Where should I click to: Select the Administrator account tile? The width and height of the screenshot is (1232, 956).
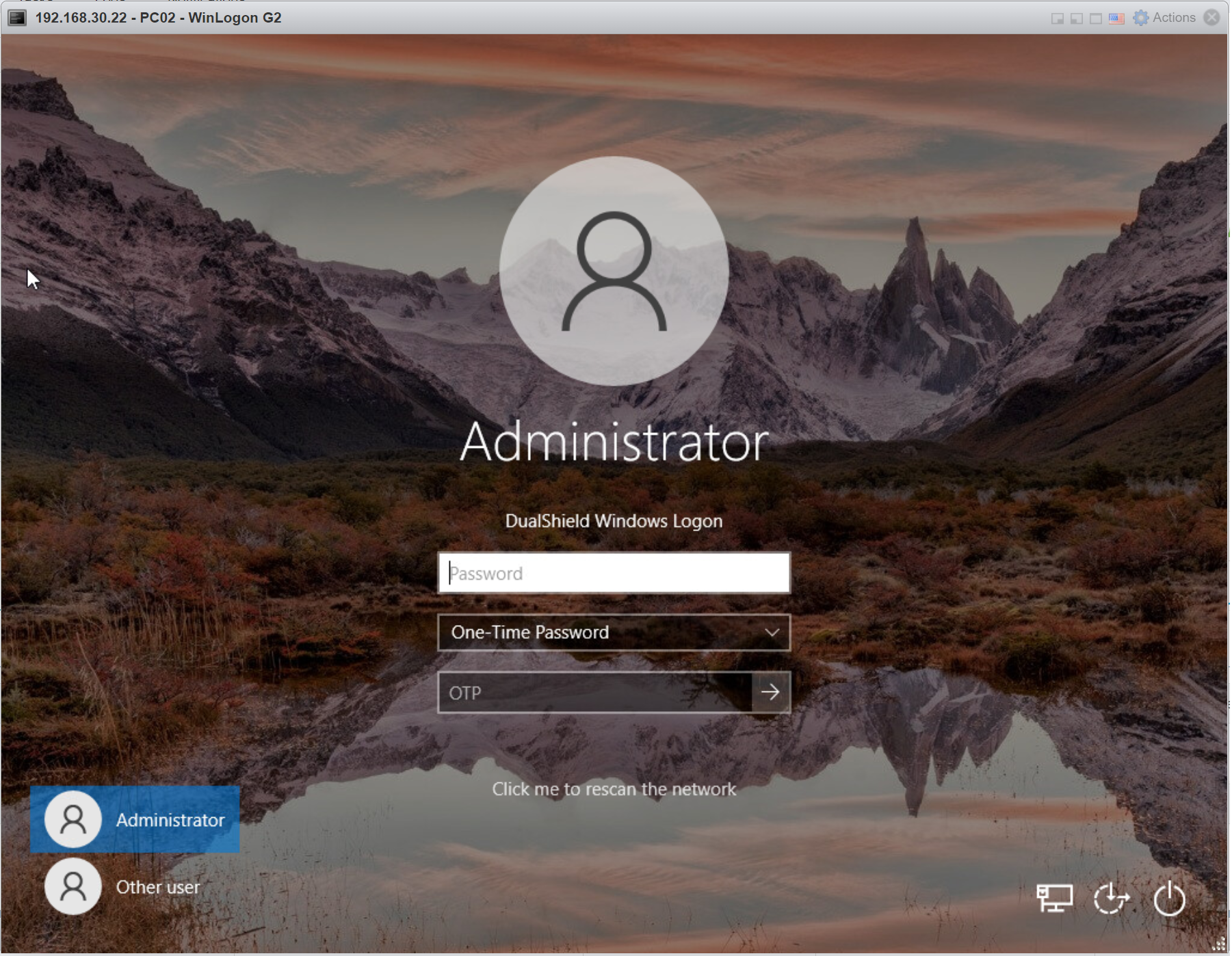[x=135, y=819]
